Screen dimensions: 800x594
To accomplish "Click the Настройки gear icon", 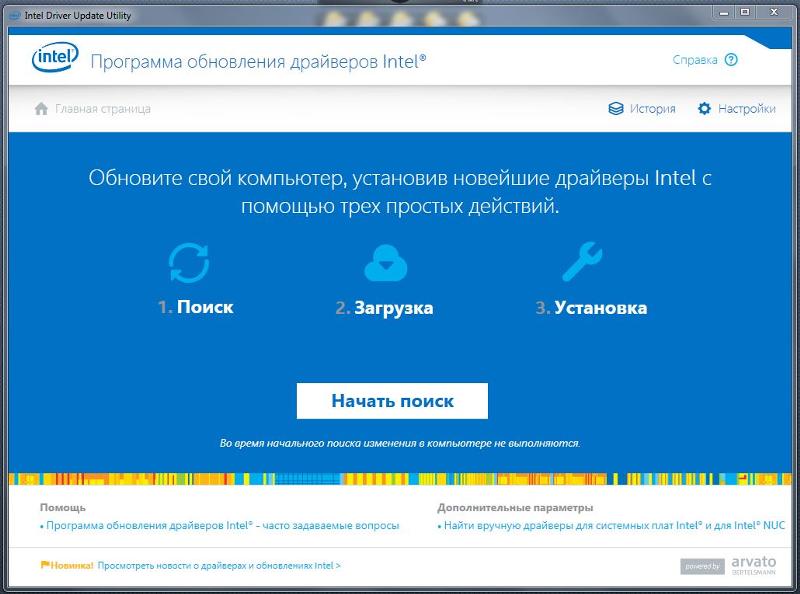I will [704, 108].
